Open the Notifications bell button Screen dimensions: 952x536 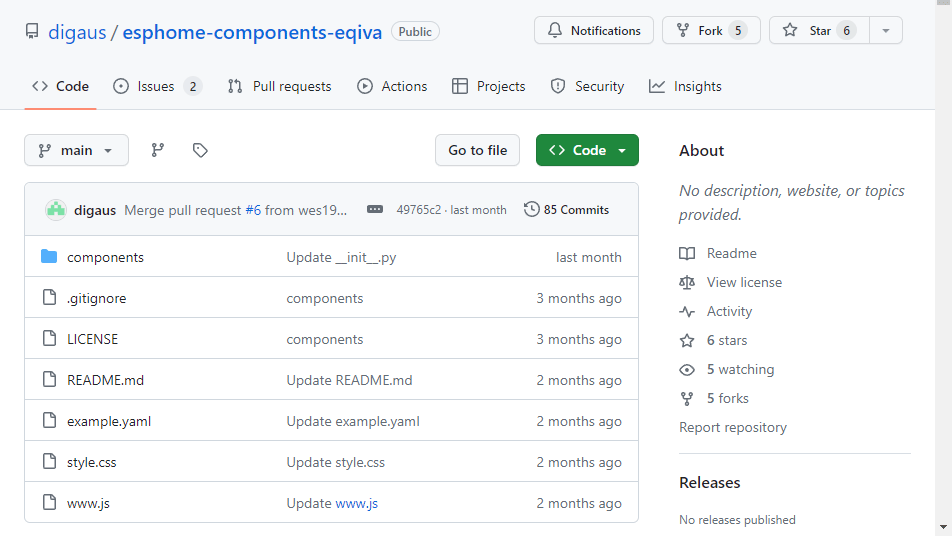tap(594, 30)
